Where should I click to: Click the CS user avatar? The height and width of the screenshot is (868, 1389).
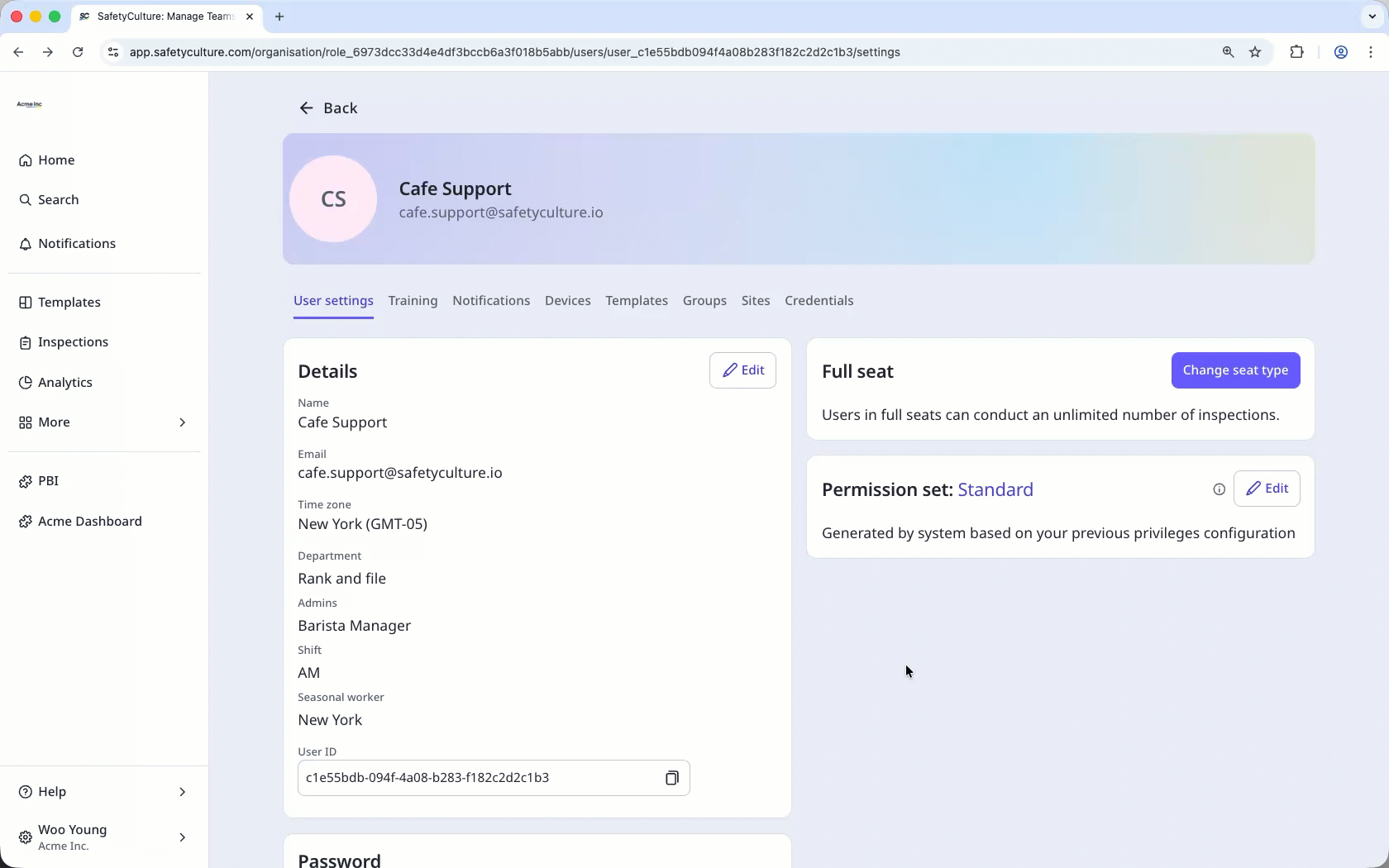[333, 199]
